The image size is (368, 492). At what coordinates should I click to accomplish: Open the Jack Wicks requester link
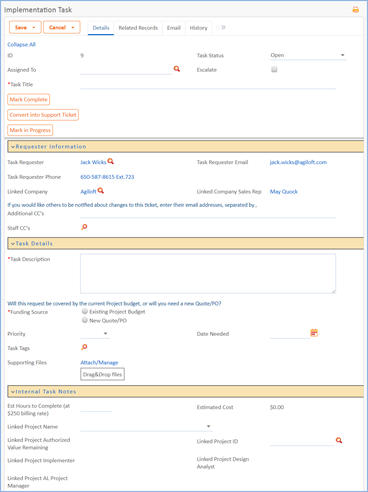[x=93, y=162]
